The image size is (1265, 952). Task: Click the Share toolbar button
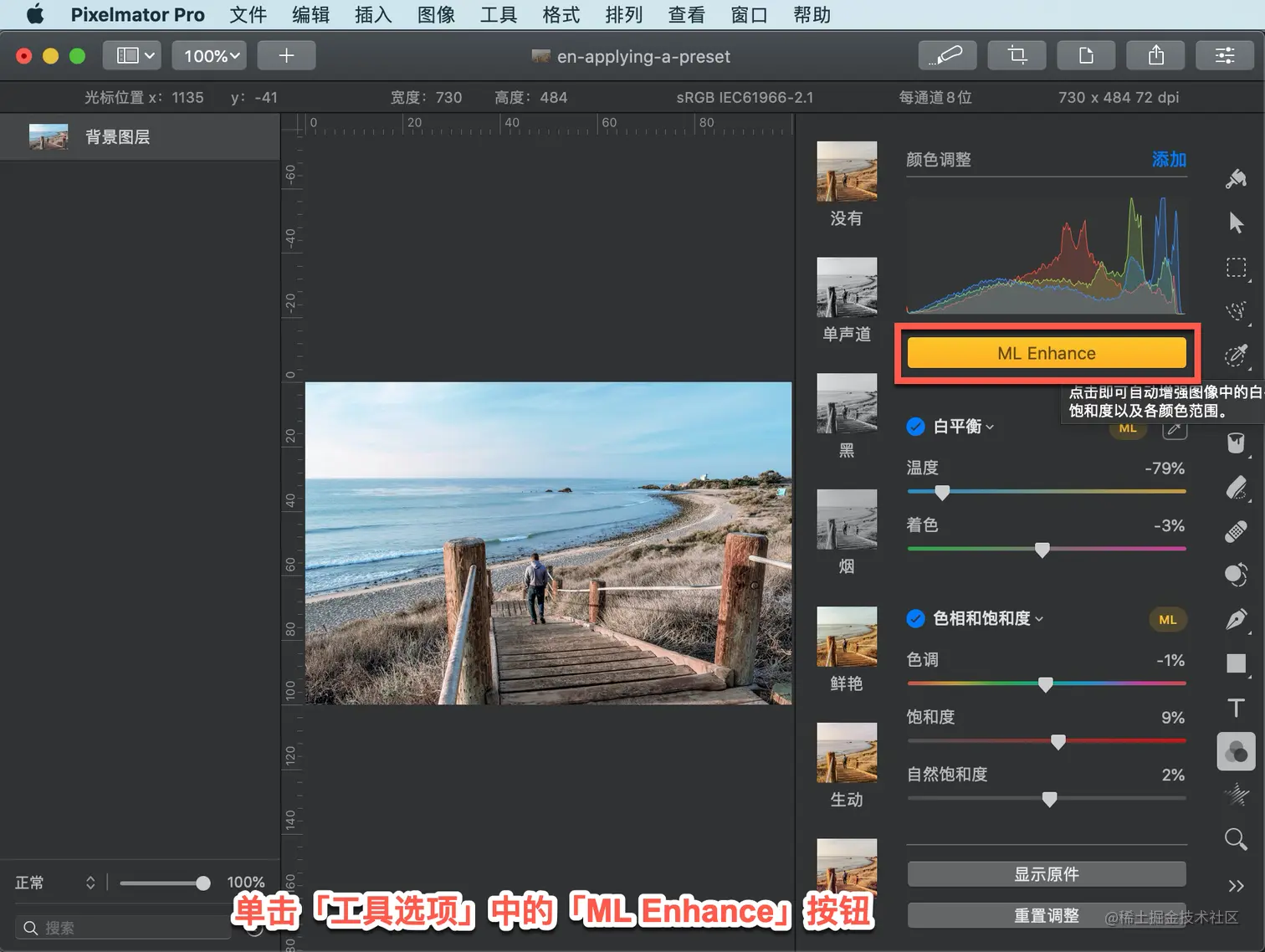pos(1156,55)
